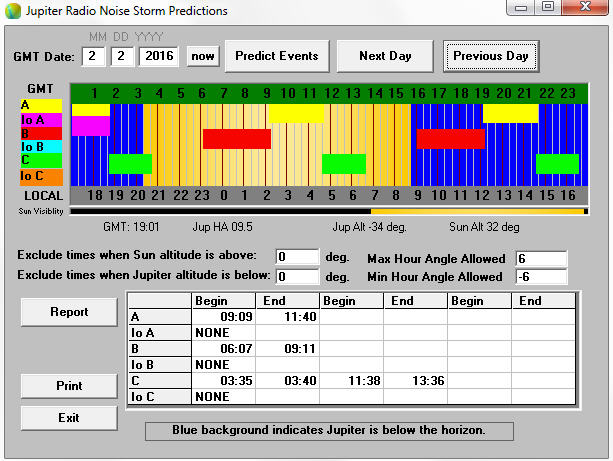
Task: Generate a Report
Action: pos(69,312)
